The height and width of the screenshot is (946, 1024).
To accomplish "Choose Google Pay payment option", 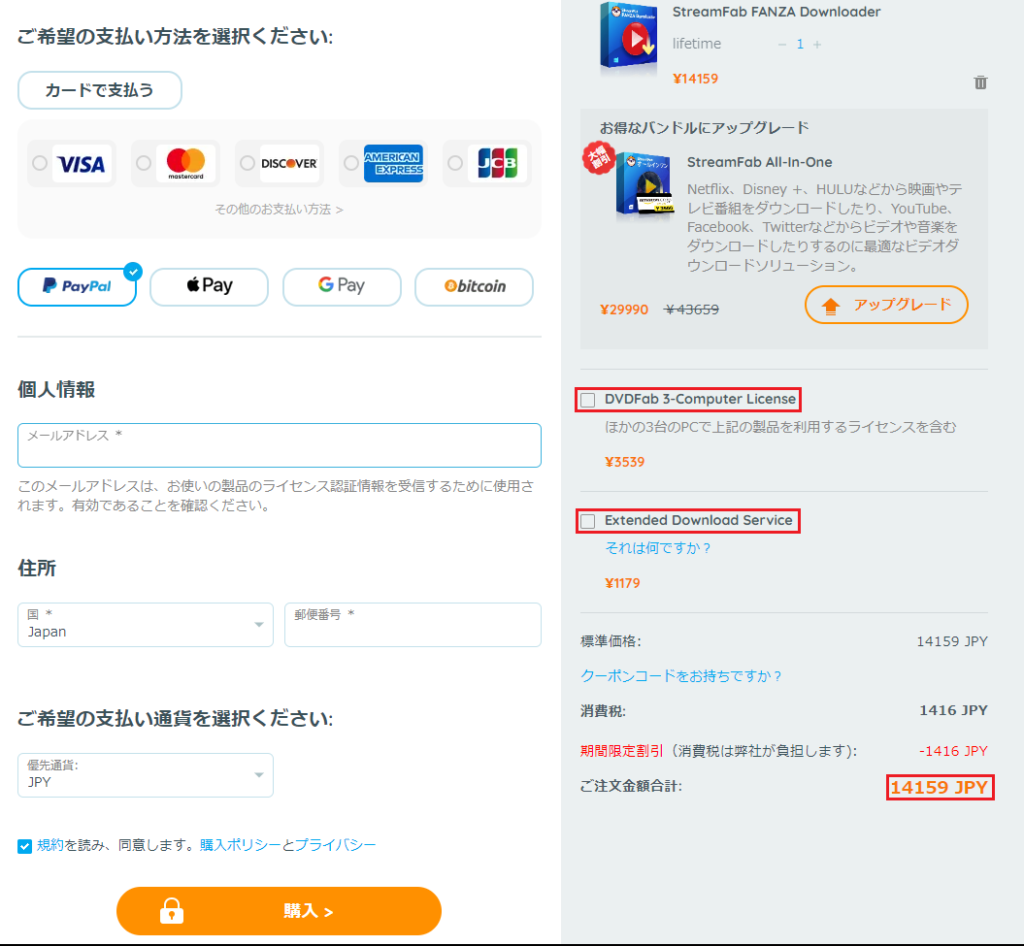I will [x=342, y=287].
